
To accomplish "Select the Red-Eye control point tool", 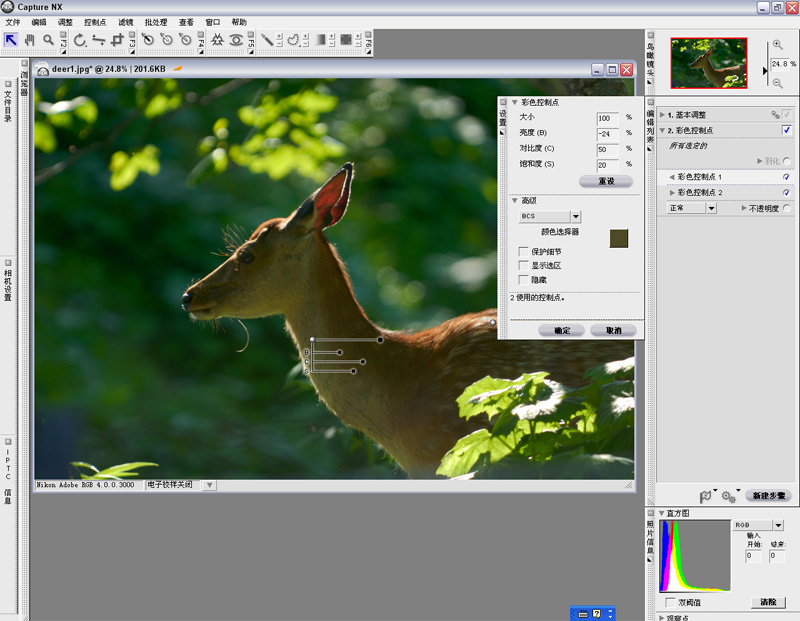I will (236, 40).
